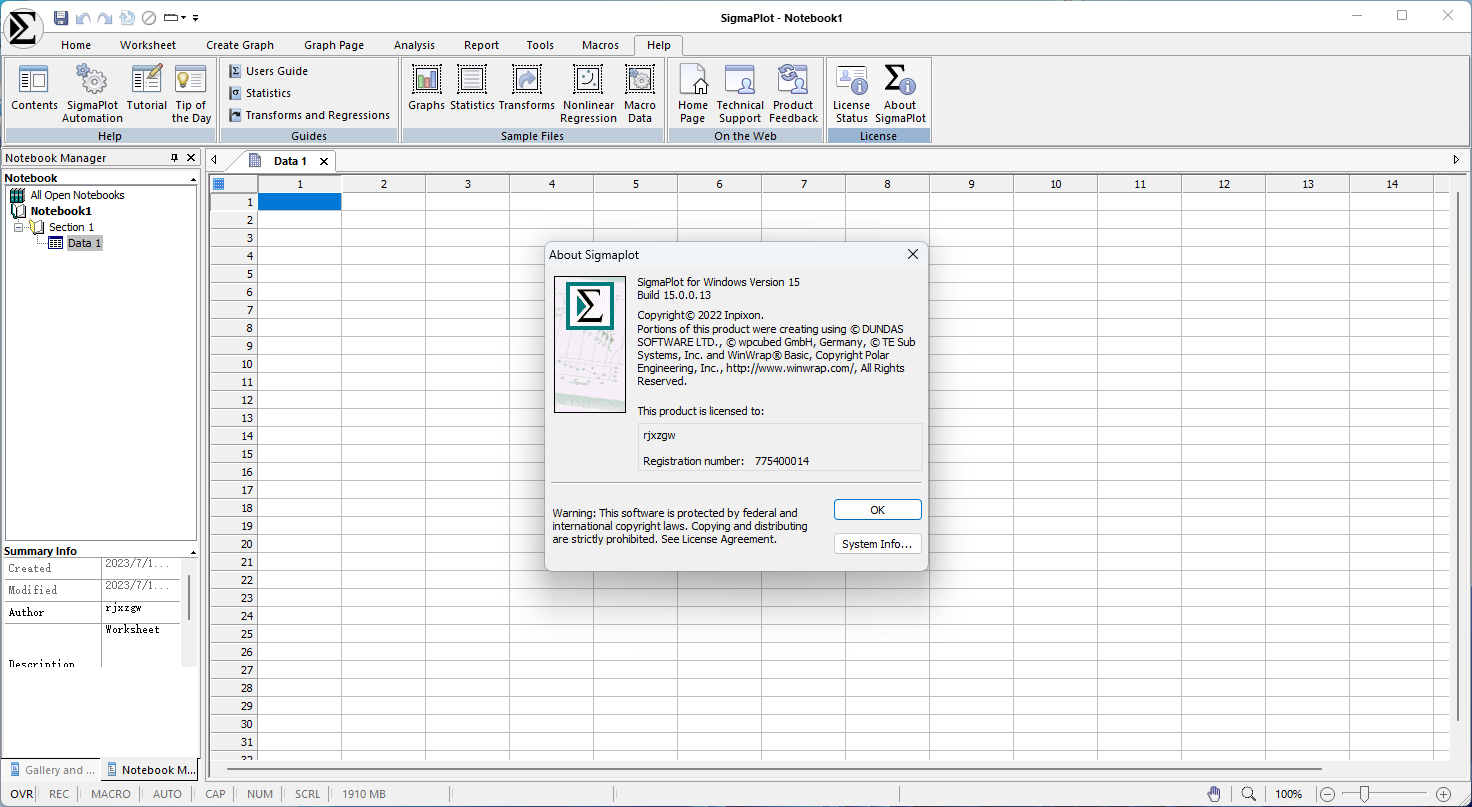The image size is (1472, 807).
Task: Collapse the Summary Info pane arrow
Action: coord(193,552)
